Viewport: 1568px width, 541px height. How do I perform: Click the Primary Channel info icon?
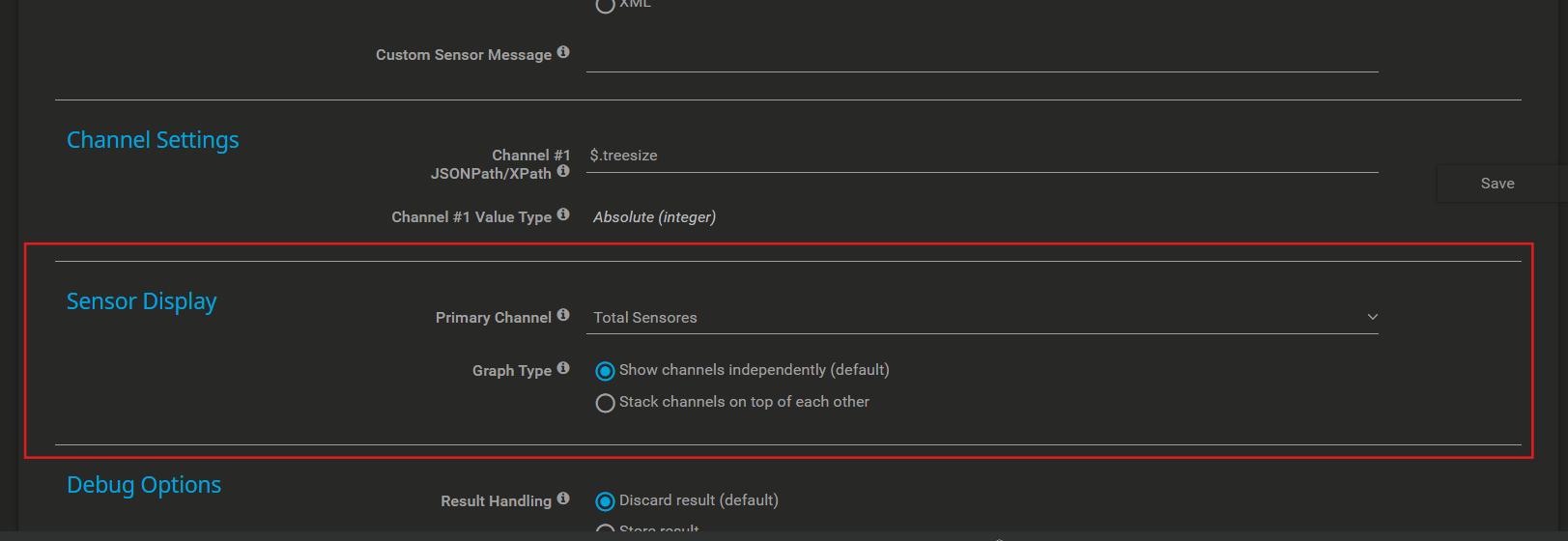[x=563, y=315]
